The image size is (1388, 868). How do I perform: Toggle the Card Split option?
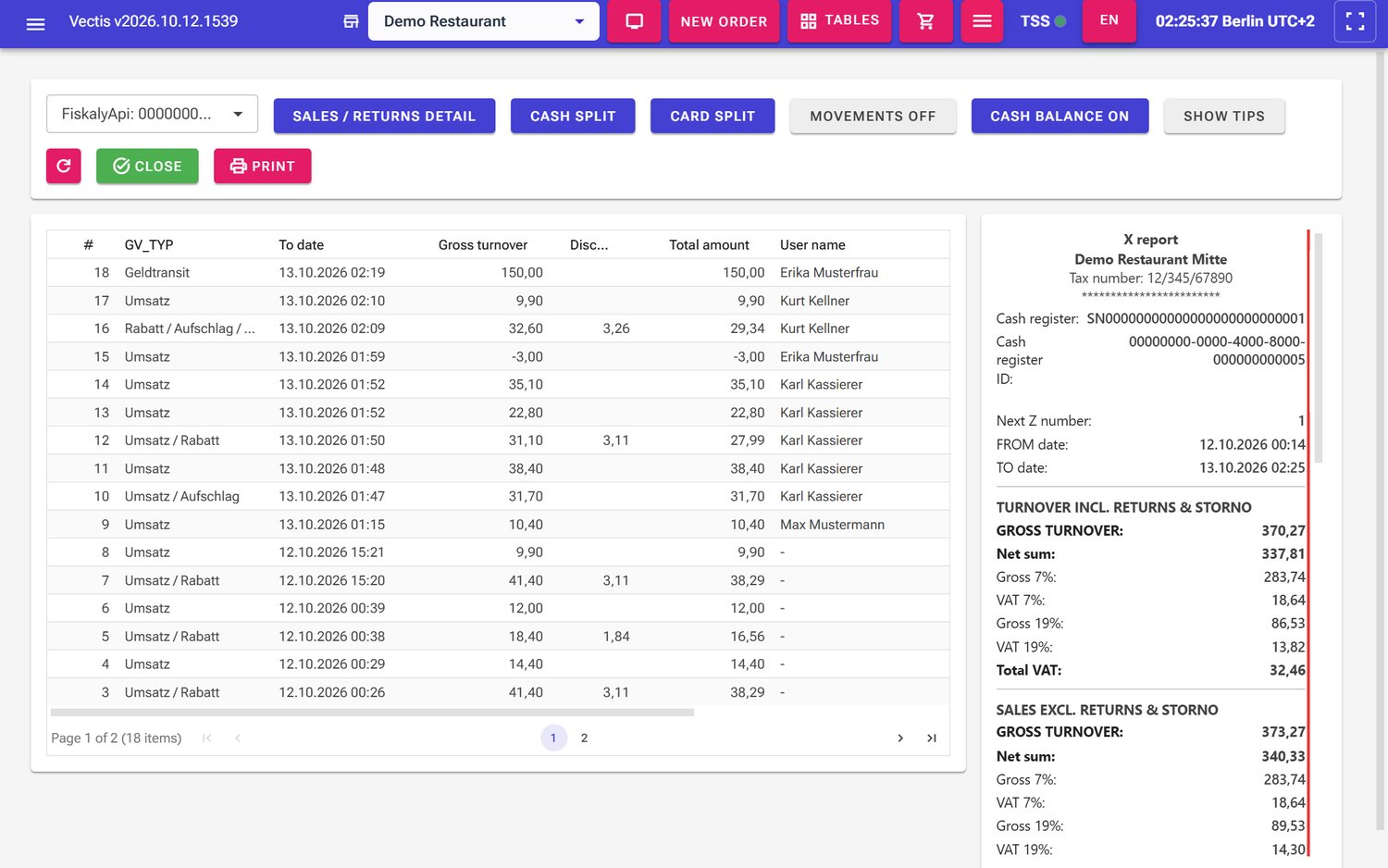[713, 116]
